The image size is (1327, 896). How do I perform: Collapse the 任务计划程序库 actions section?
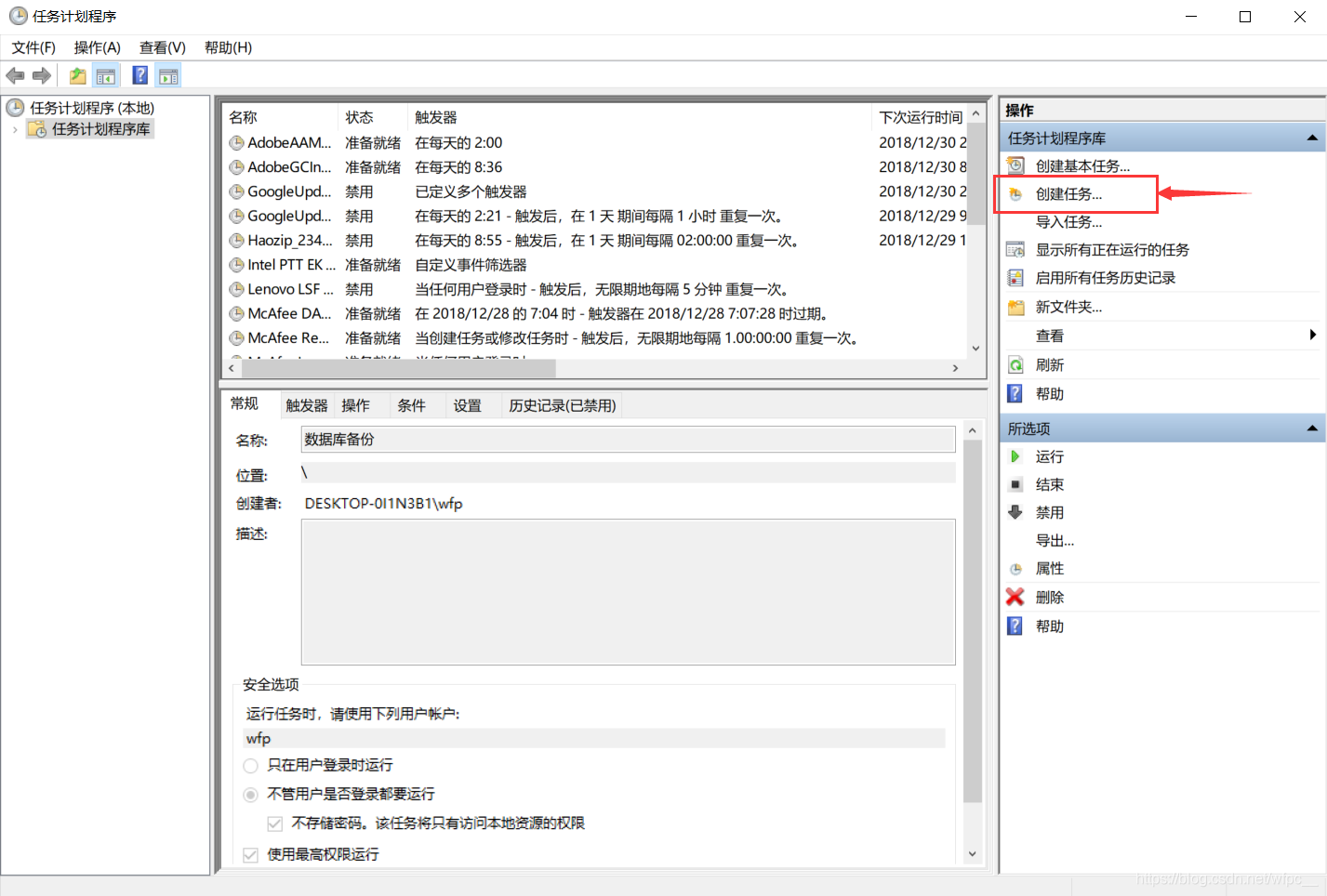coord(1312,138)
